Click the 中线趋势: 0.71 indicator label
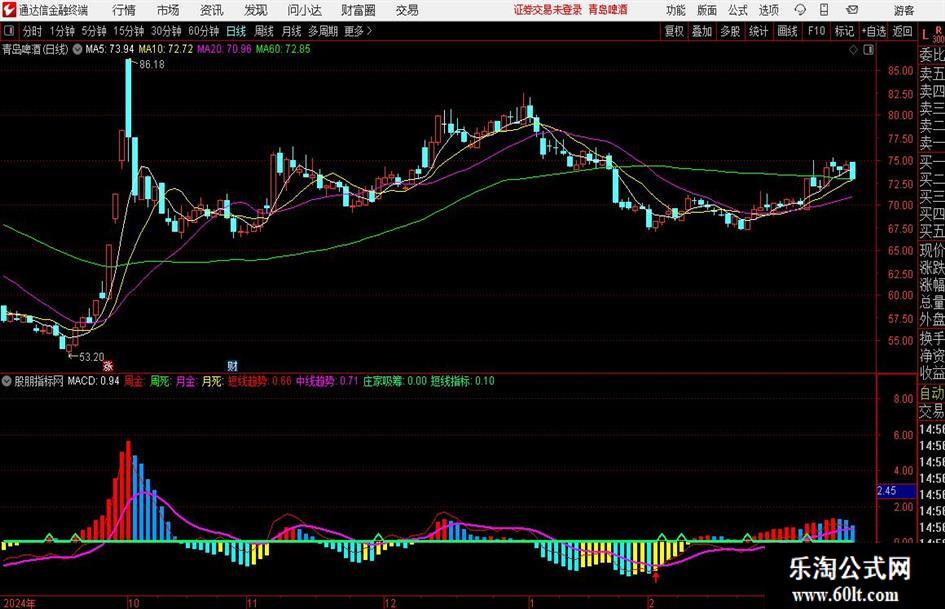 [x=327, y=381]
